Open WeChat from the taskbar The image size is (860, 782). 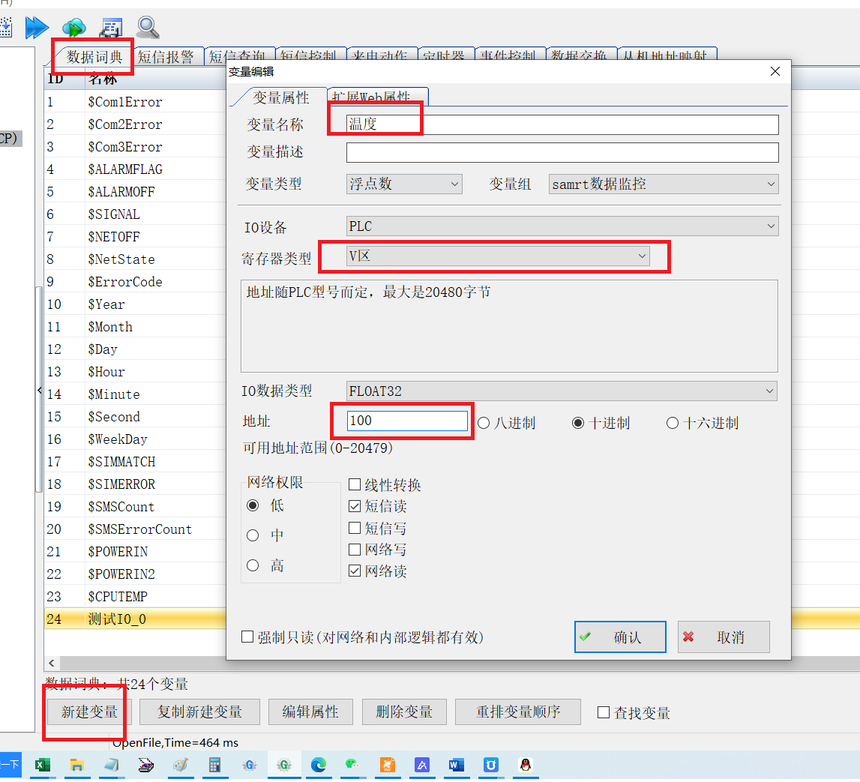[352, 764]
